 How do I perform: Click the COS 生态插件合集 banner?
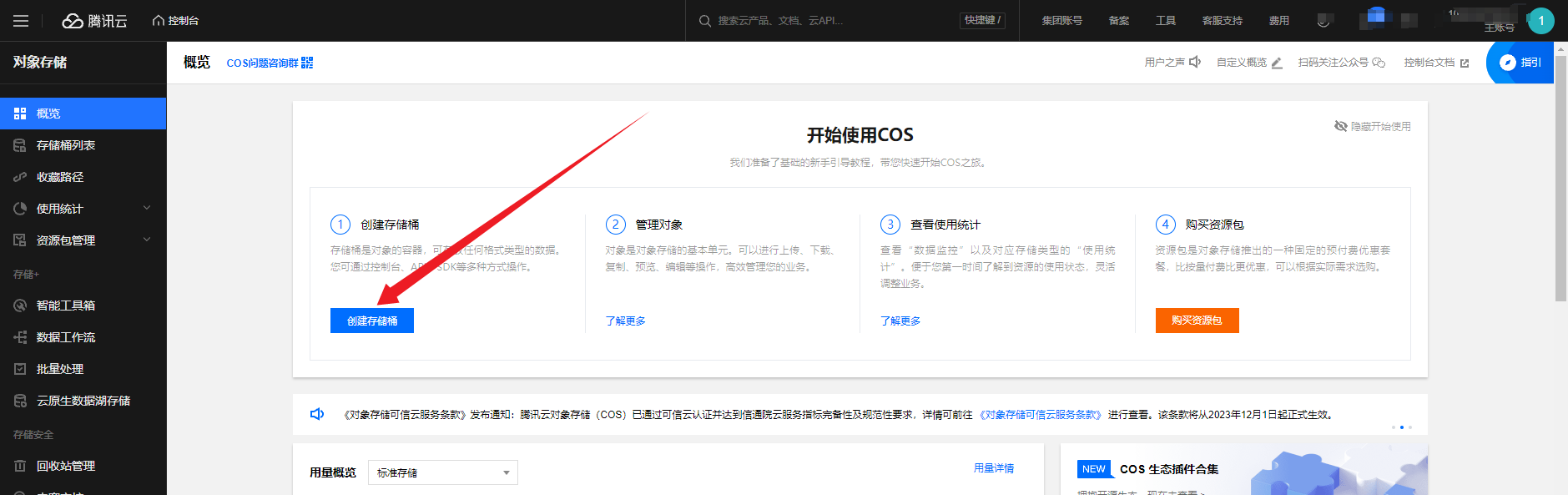(1244, 470)
